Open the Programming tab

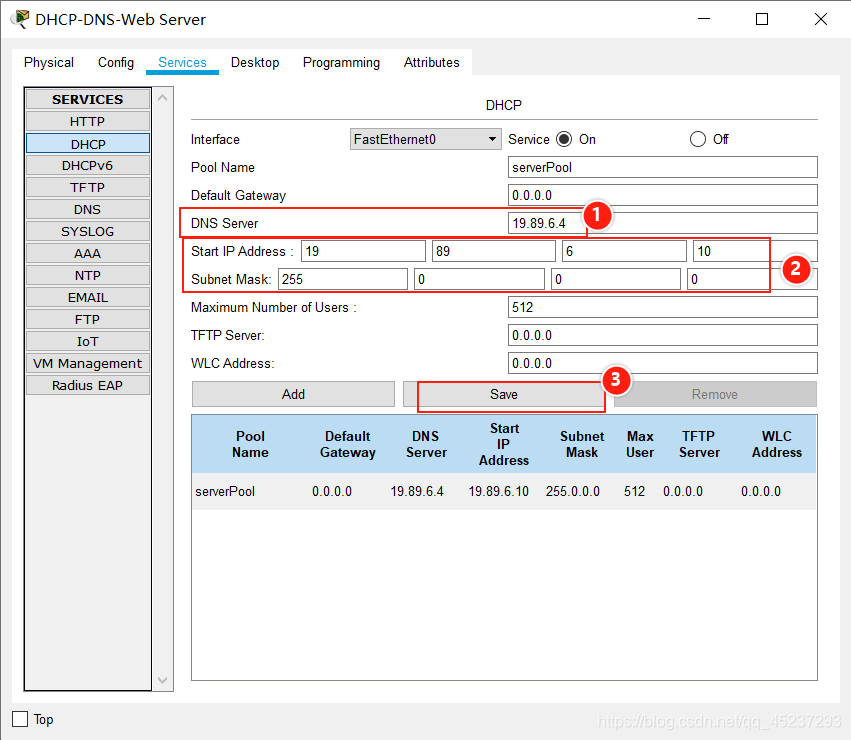coord(341,62)
